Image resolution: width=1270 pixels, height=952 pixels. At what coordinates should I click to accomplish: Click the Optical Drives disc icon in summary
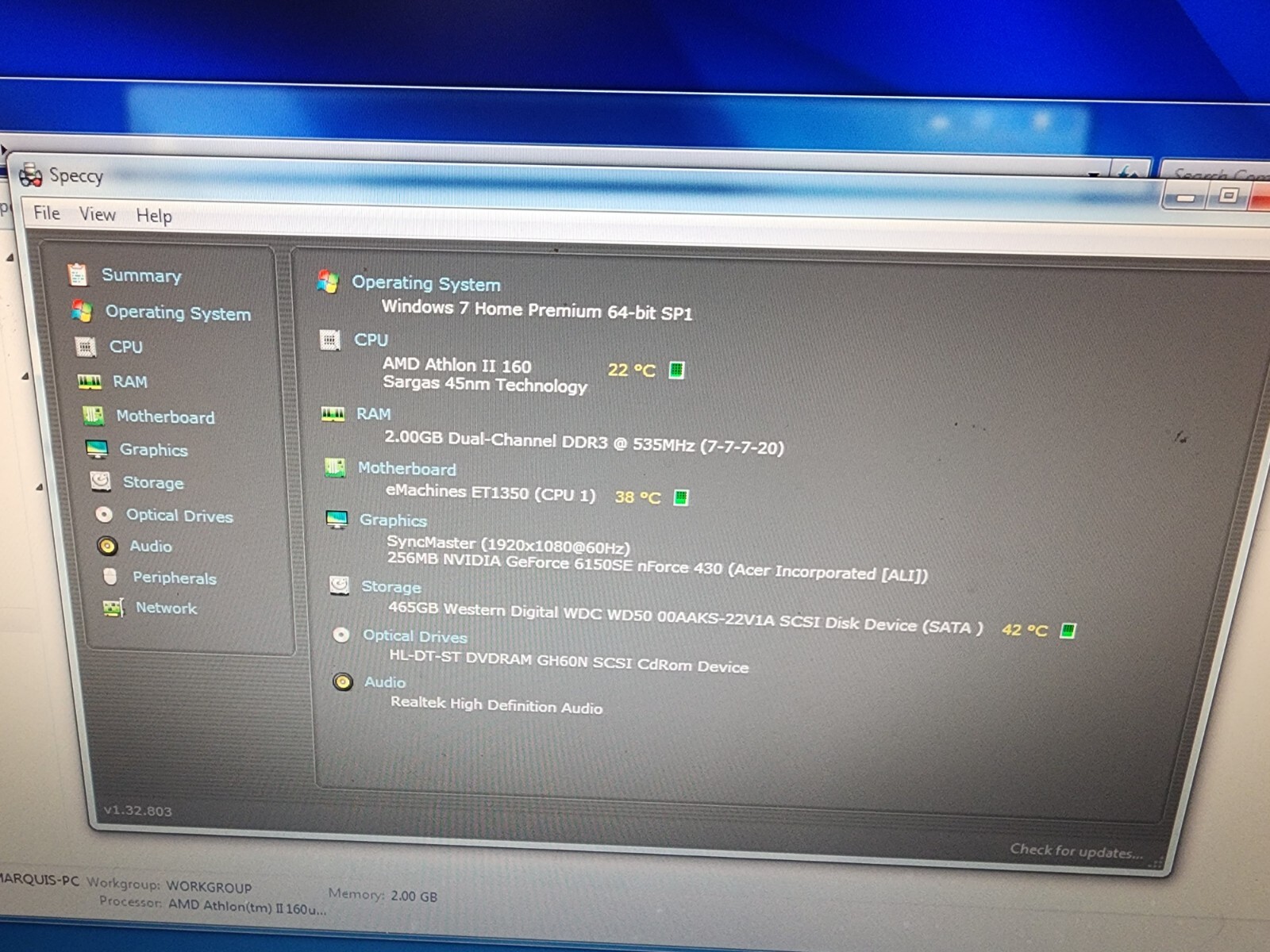(x=341, y=635)
